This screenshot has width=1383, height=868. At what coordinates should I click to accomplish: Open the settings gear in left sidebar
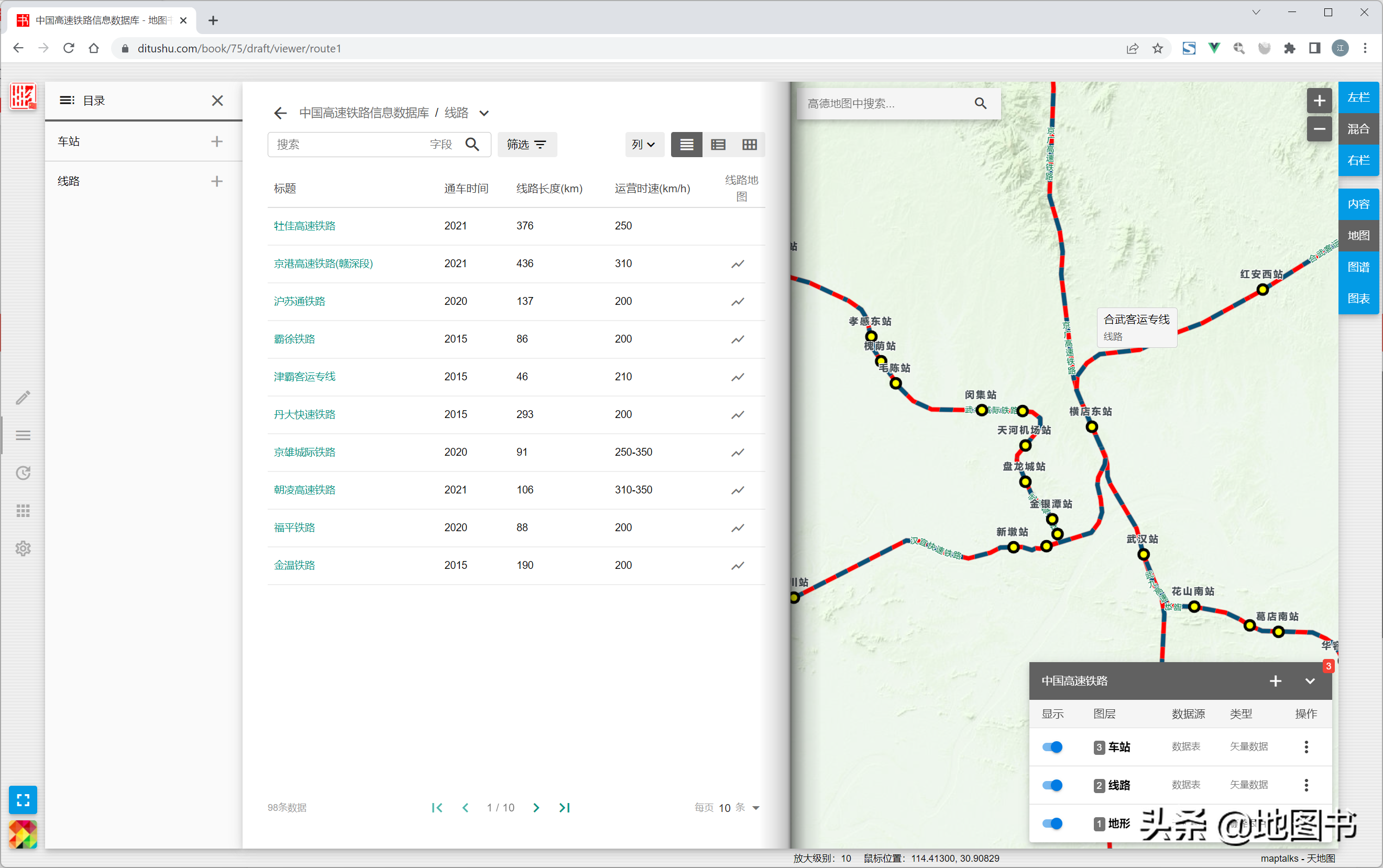23,548
